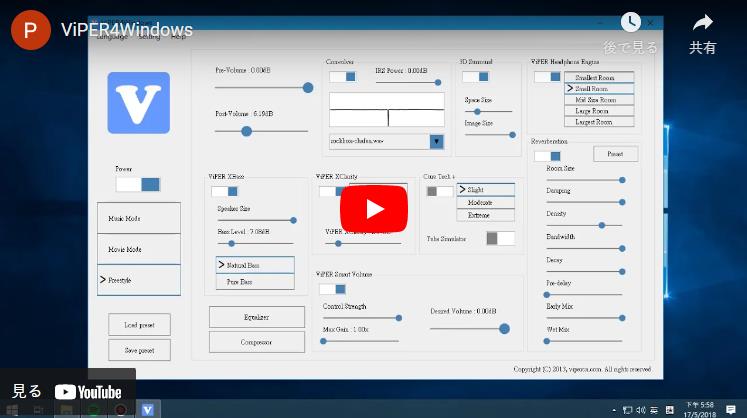This screenshot has width=747, height=418.
Task: Click the reverberation Preset button
Action: 615,154
